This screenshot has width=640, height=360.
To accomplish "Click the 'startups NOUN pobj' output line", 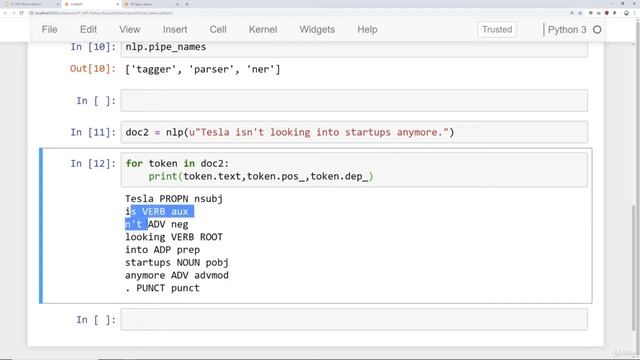I will [177, 262].
